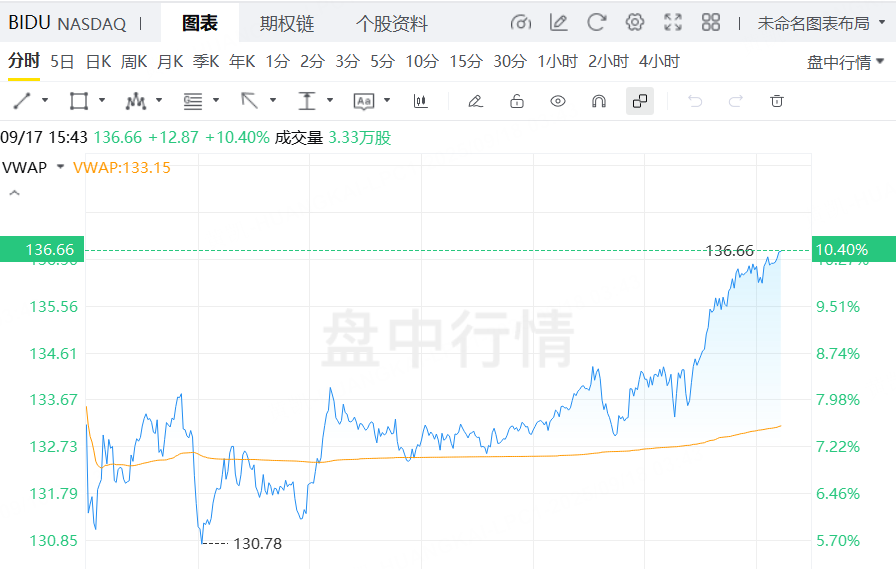Select the 日K timeframe
This screenshot has width=896, height=569.
tap(98, 62)
